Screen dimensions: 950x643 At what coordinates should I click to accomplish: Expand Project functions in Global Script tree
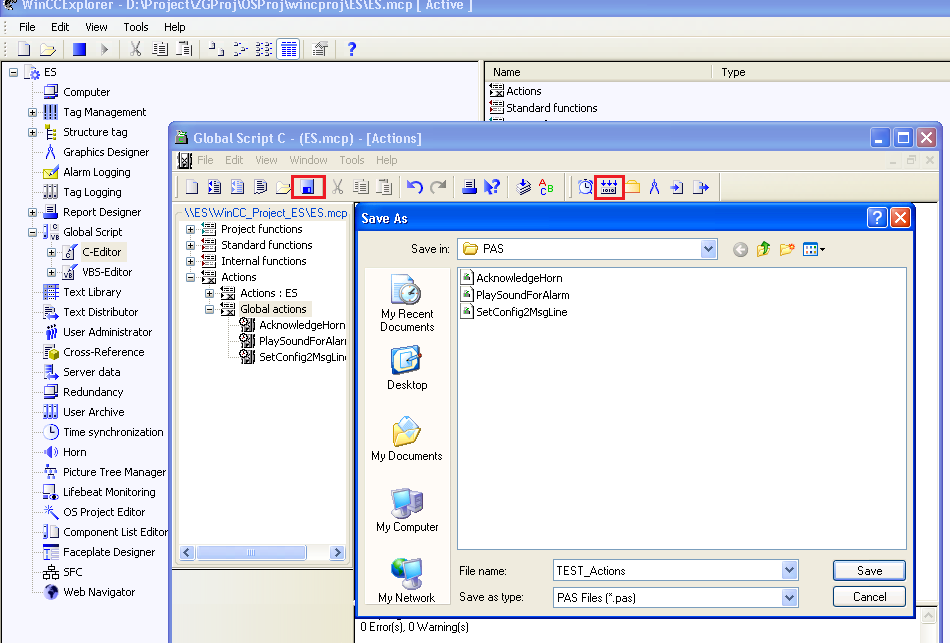[x=190, y=229]
